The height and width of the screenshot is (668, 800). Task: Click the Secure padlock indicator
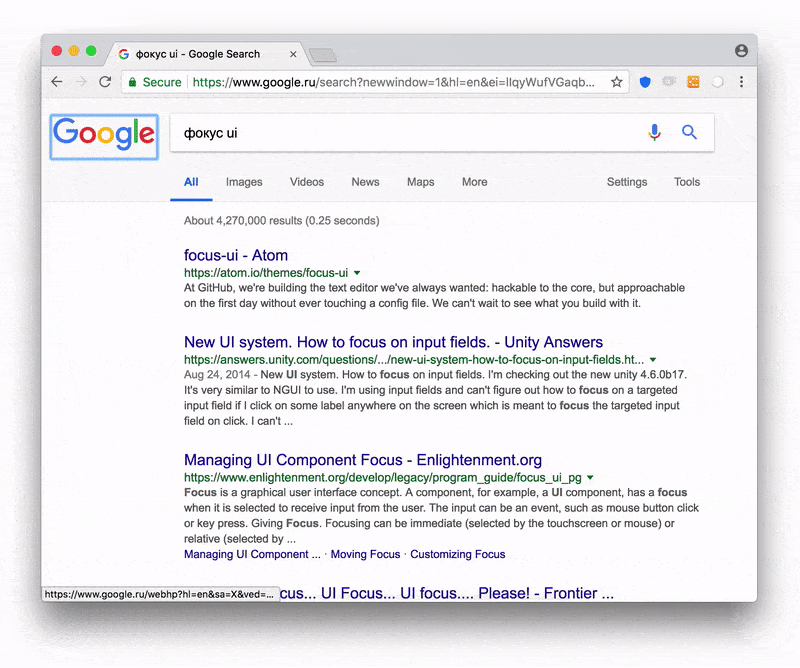pyautogui.click(x=155, y=82)
